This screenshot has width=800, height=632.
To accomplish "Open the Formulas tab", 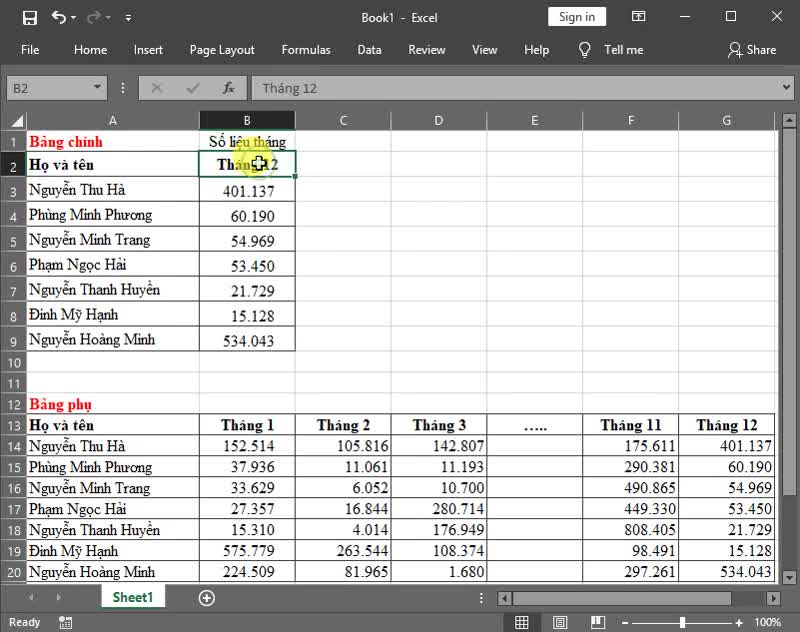I will coord(306,49).
